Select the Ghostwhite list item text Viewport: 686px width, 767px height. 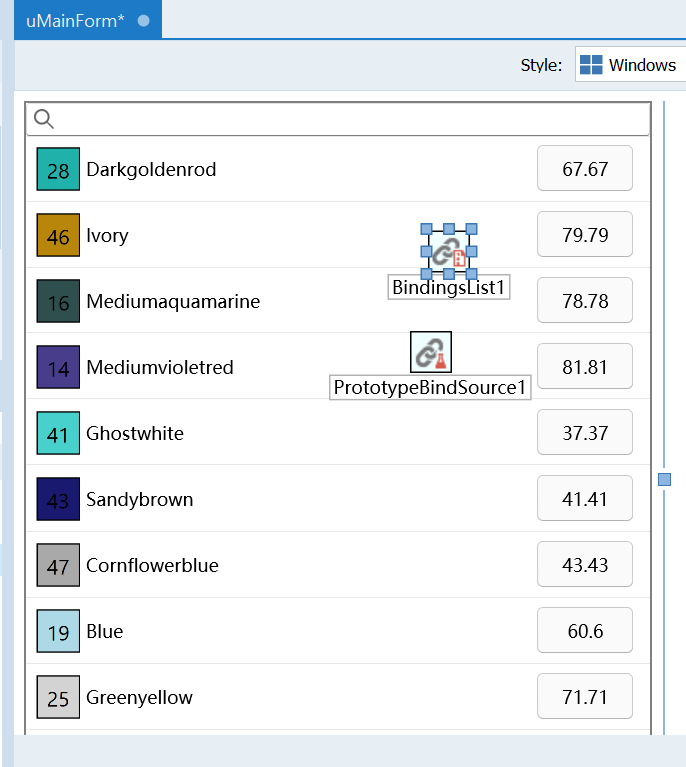pos(135,433)
